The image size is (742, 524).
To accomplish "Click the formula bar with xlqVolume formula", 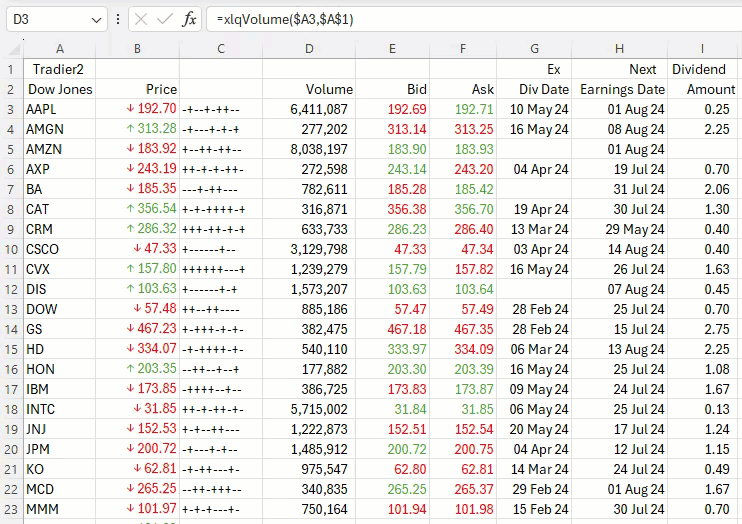I will pyautogui.click(x=473, y=19).
